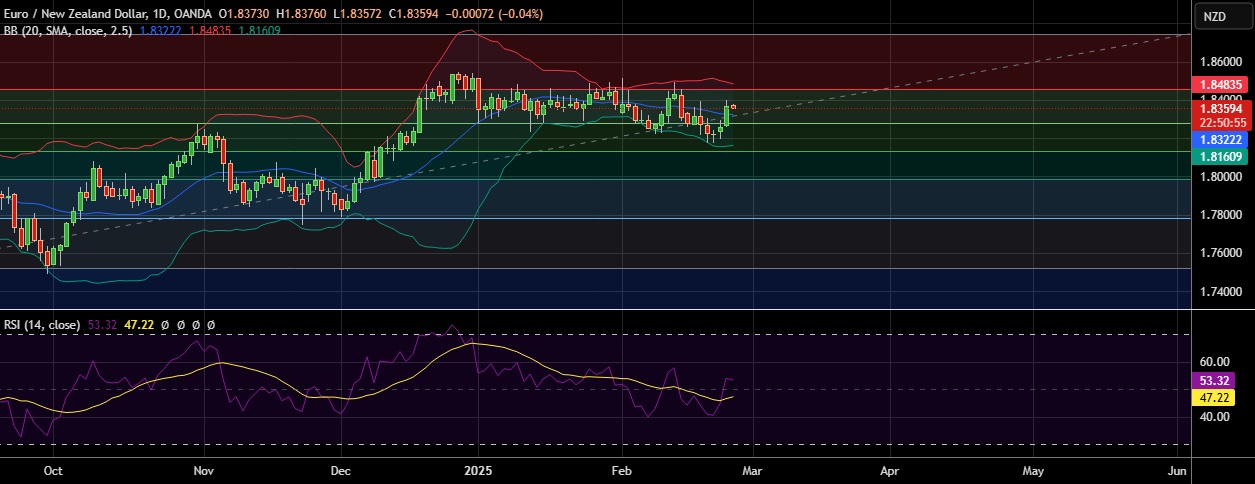
Task: Click the 1.86000 price axis tick
Action: pyautogui.click(x=1219, y=61)
